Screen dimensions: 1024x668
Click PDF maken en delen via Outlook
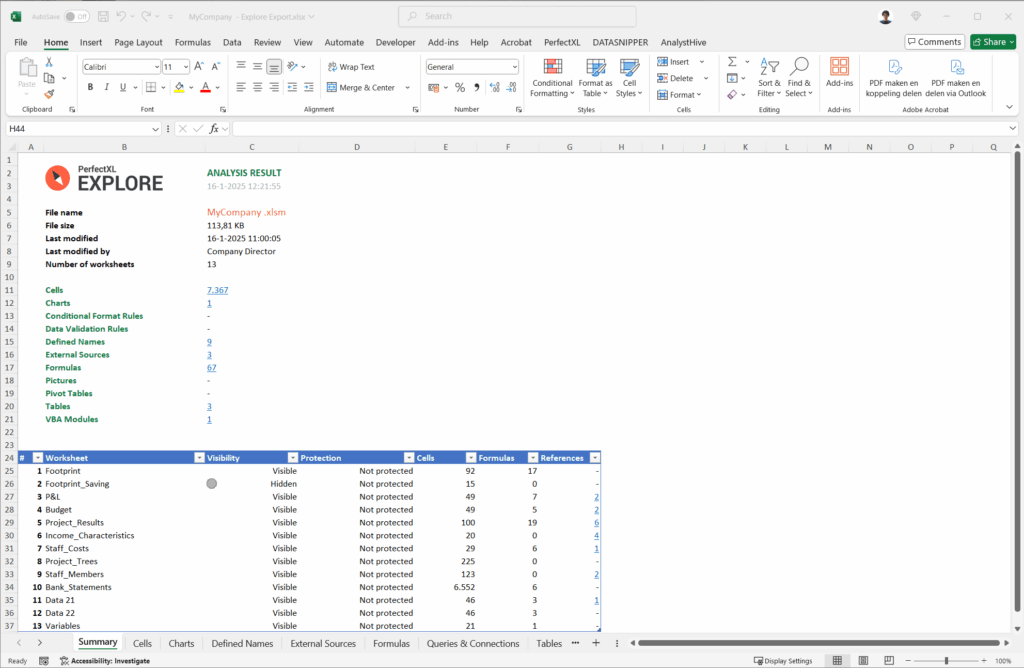click(955, 78)
